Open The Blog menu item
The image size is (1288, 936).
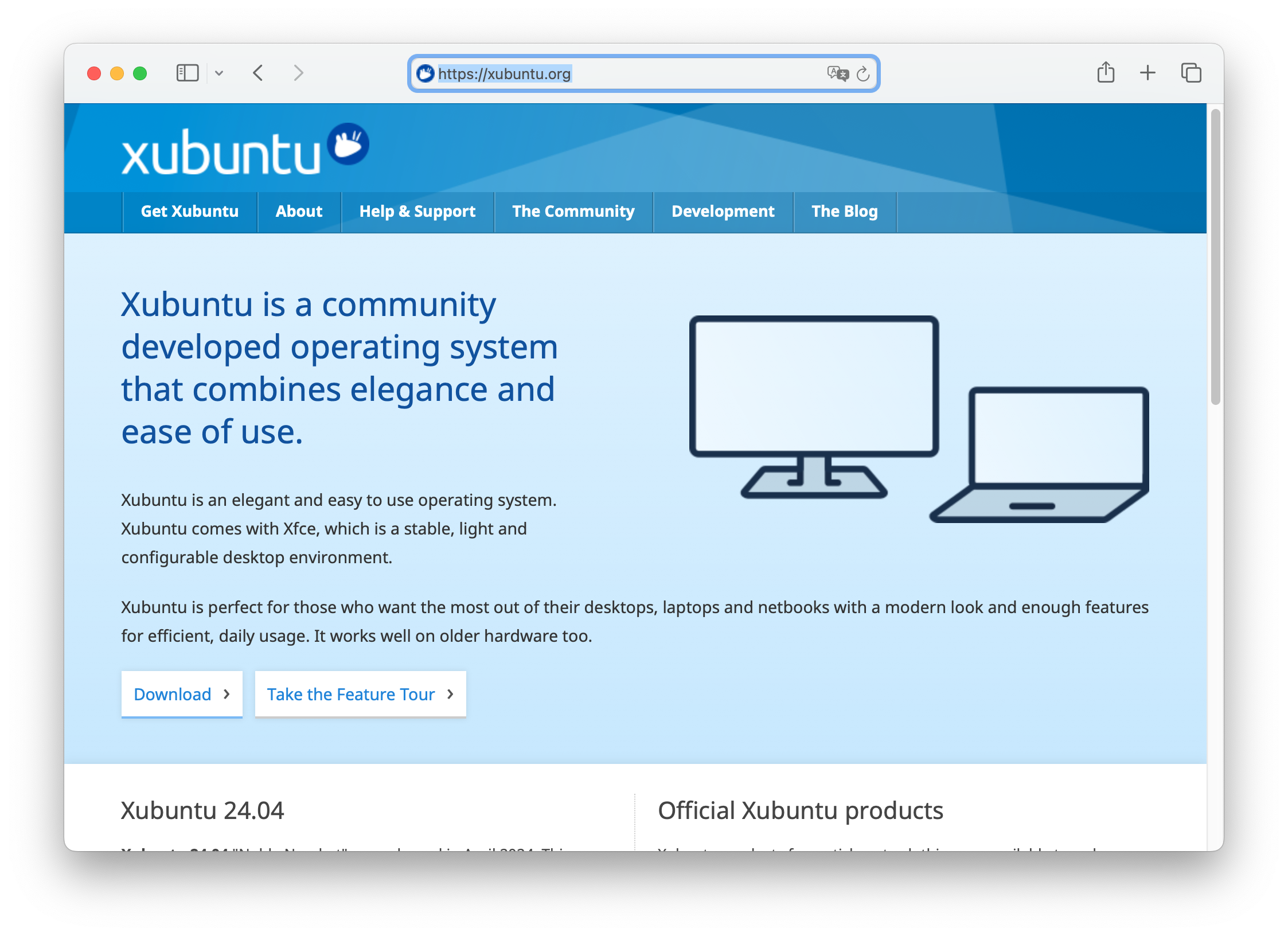(x=845, y=212)
